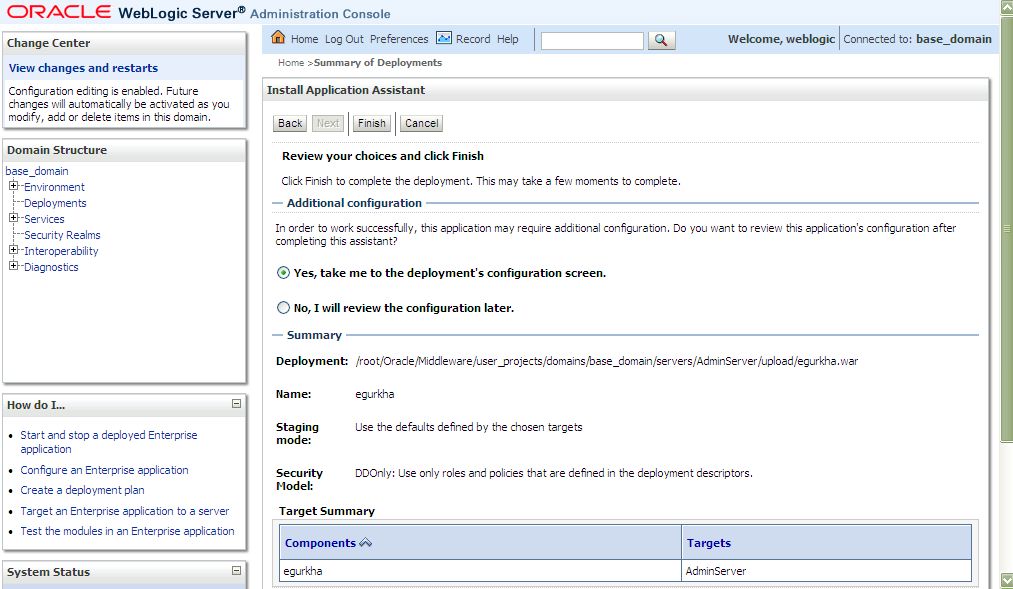Open Services link in Domain Structure
Viewport: 1013px width, 589px height.
point(44,219)
